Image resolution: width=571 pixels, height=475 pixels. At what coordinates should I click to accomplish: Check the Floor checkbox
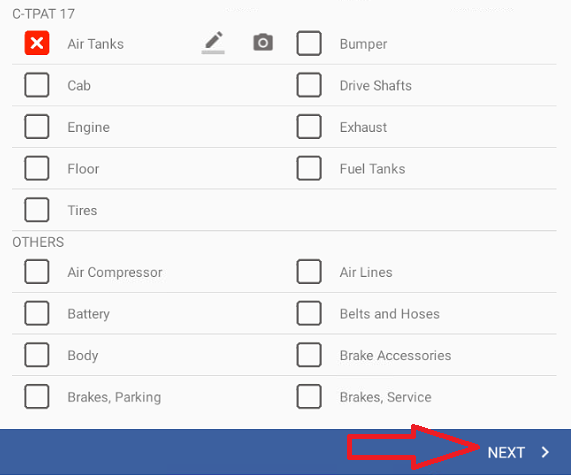[x=37, y=168]
